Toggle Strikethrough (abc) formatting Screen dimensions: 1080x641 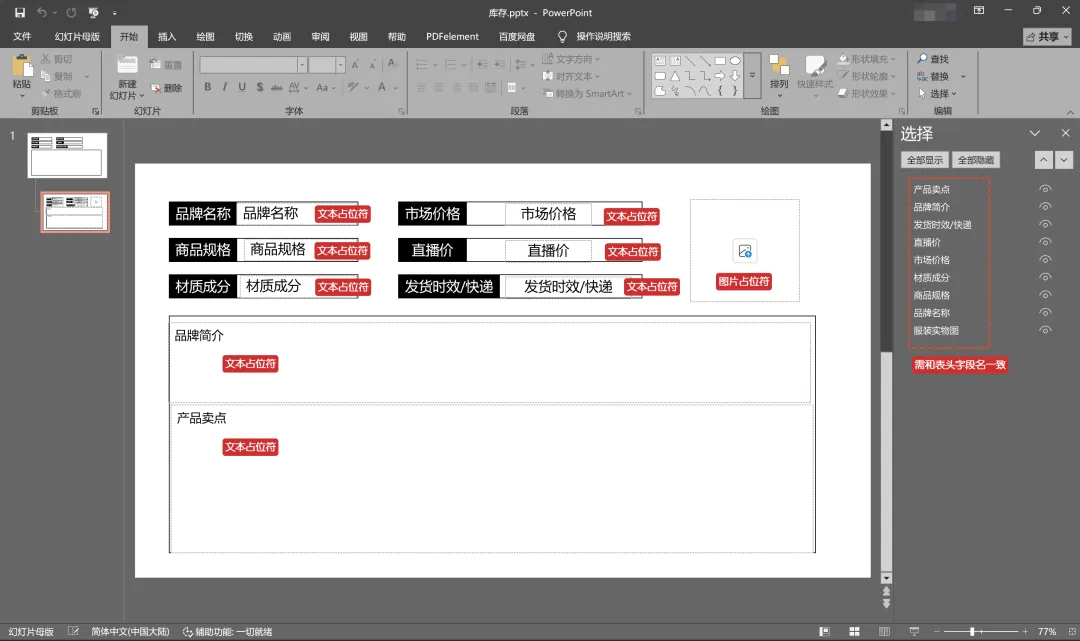(277, 87)
